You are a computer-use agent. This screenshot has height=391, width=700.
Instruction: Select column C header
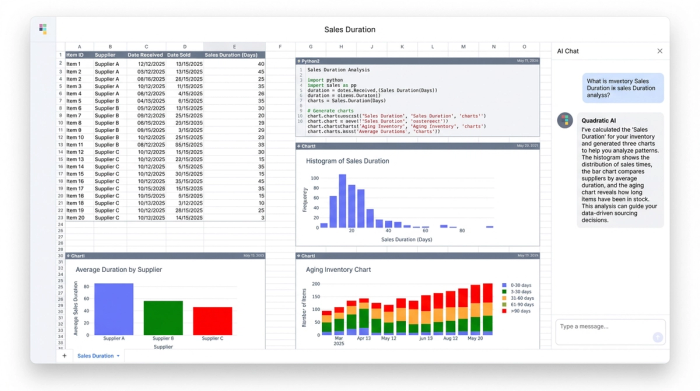146,46
